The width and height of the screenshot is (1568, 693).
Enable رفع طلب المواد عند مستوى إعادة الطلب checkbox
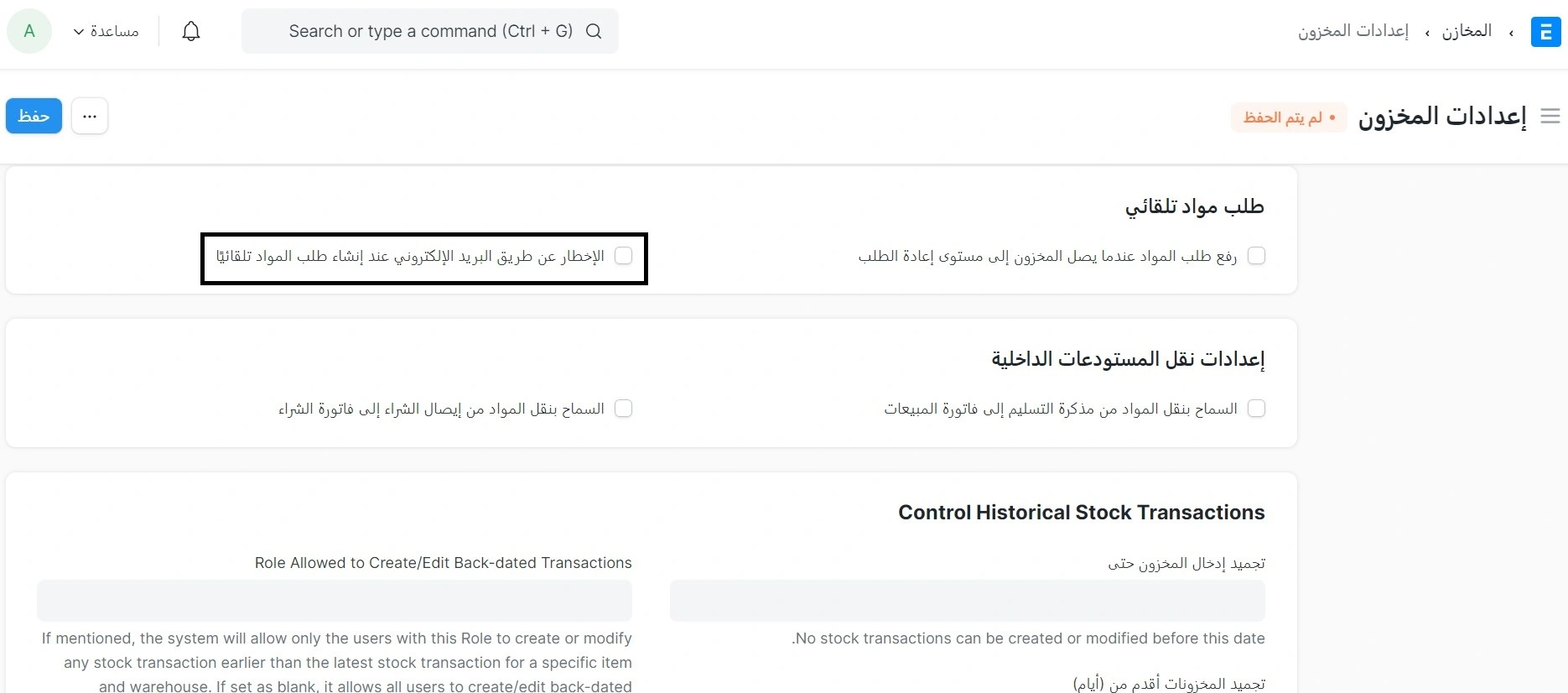(x=1256, y=255)
